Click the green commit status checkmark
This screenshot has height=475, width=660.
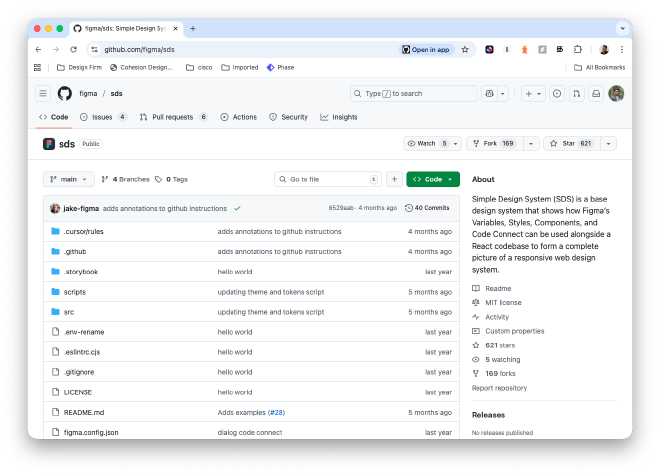[237, 208]
